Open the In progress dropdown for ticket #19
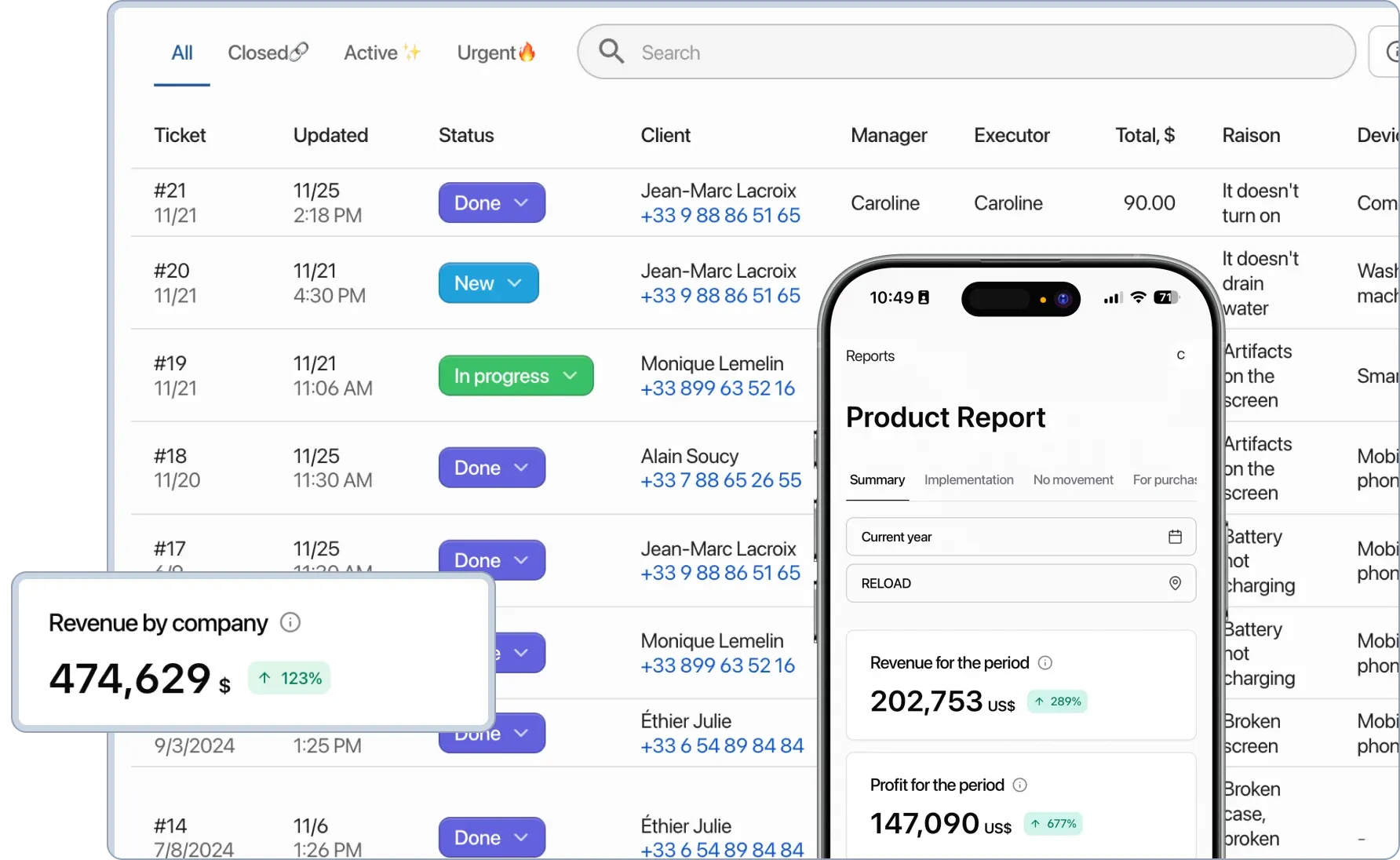1400x860 pixels. point(571,376)
